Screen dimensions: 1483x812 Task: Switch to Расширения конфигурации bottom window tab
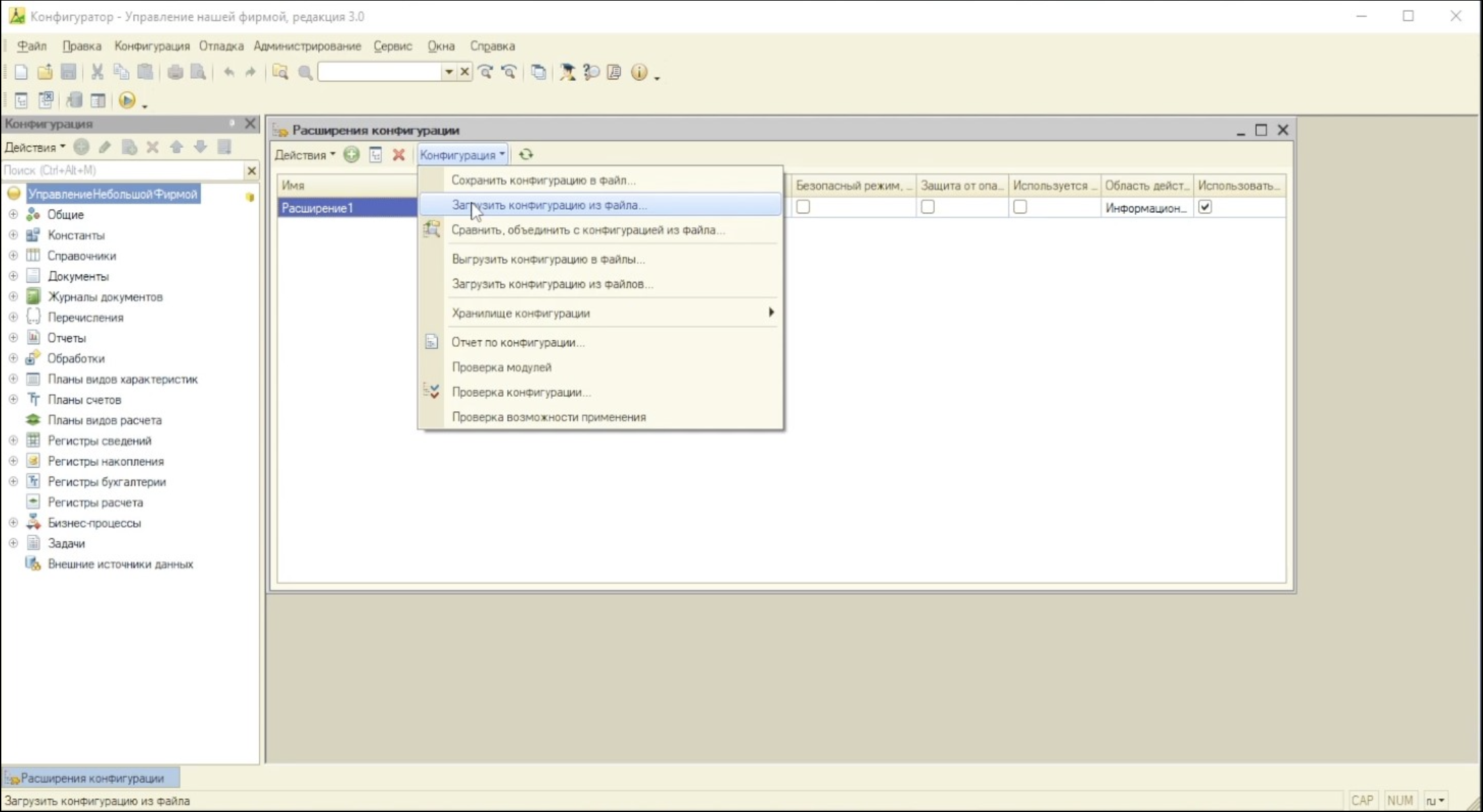click(91, 778)
